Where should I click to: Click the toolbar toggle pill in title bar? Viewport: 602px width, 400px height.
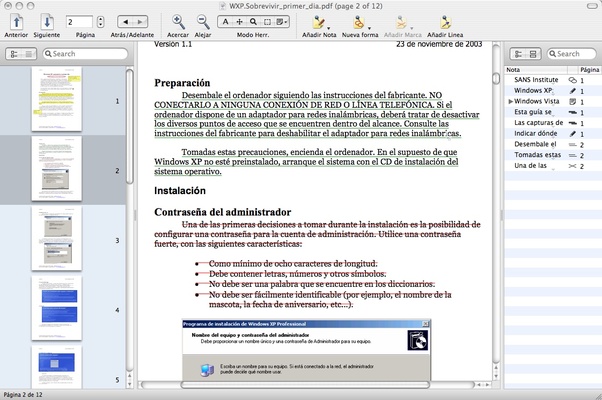592,6
